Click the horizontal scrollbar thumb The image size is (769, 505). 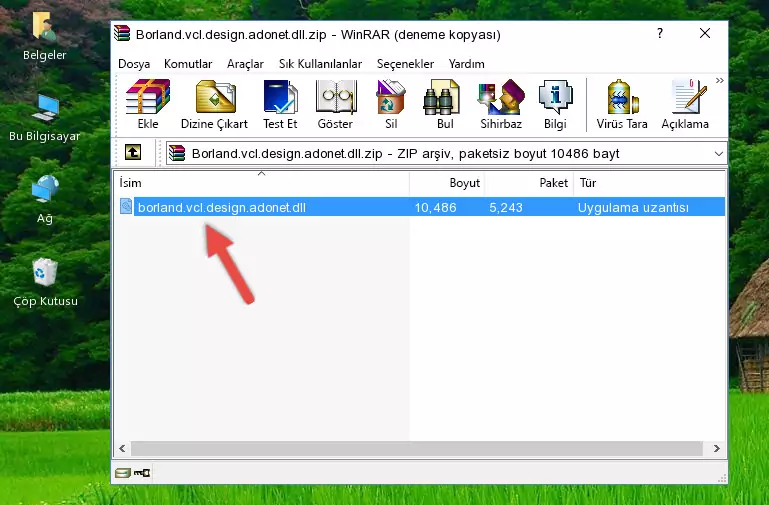[x=417, y=448]
